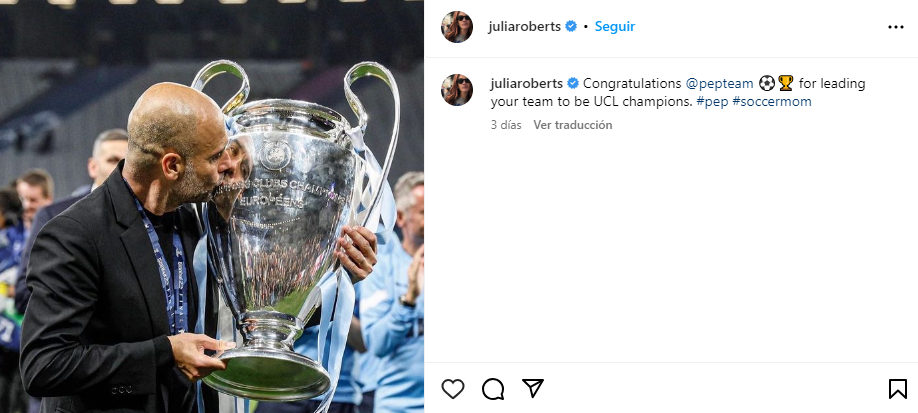This screenshot has height=413, width=918.
Task: Click the 3 días timestamp
Action: 506,125
